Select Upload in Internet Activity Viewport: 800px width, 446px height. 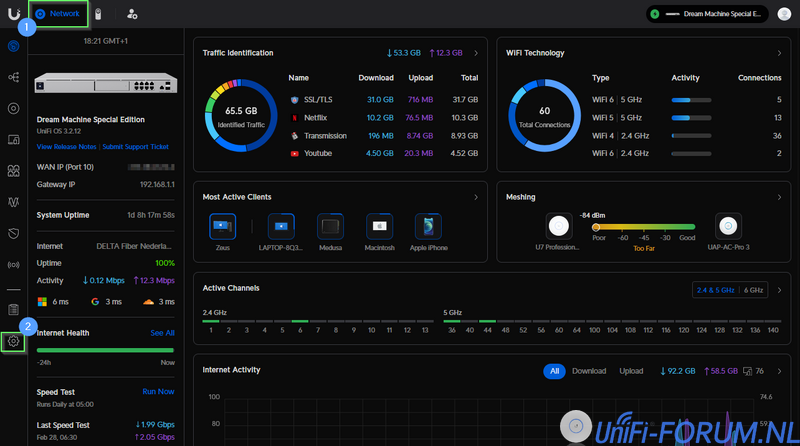pos(631,371)
